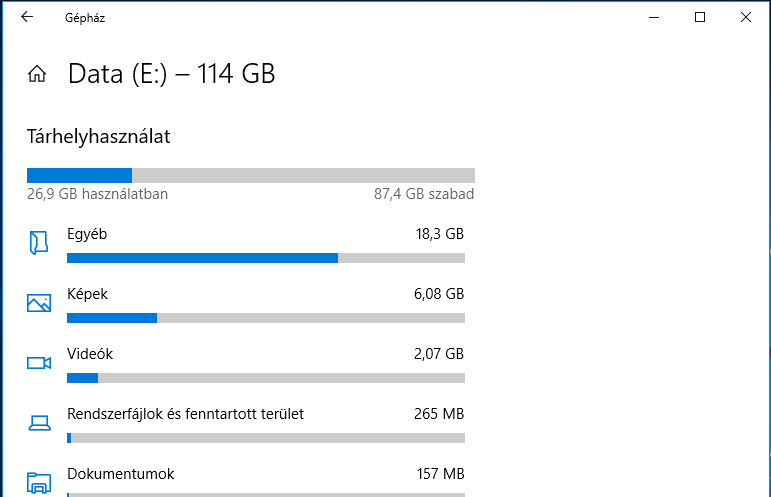Click the Képek usage progress bar
Image resolution: width=771 pixels, height=497 pixels.
pyautogui.click(x=266, y=318)
